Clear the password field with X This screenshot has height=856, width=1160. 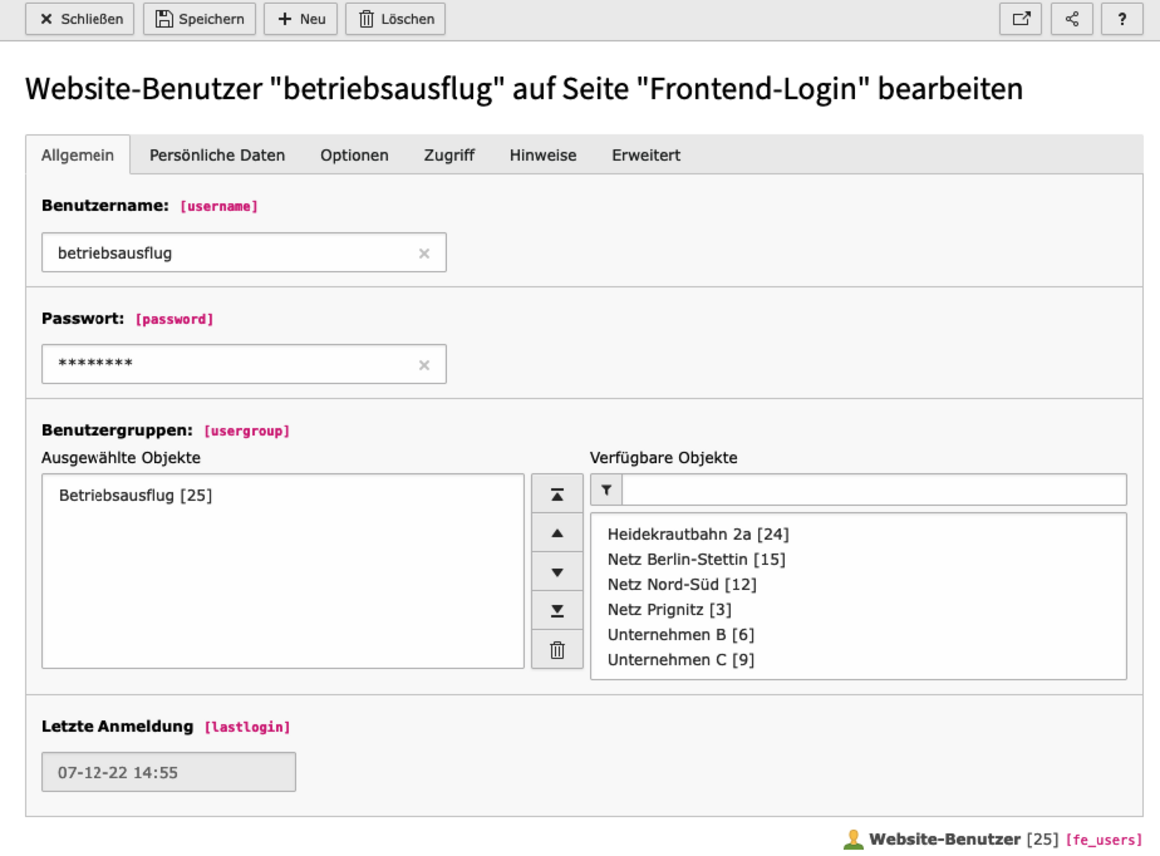(424, 365)
